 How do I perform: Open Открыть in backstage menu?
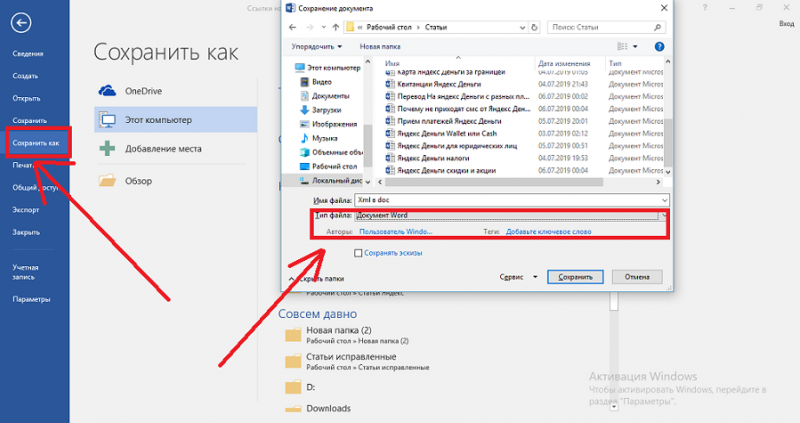click(27, 98)
